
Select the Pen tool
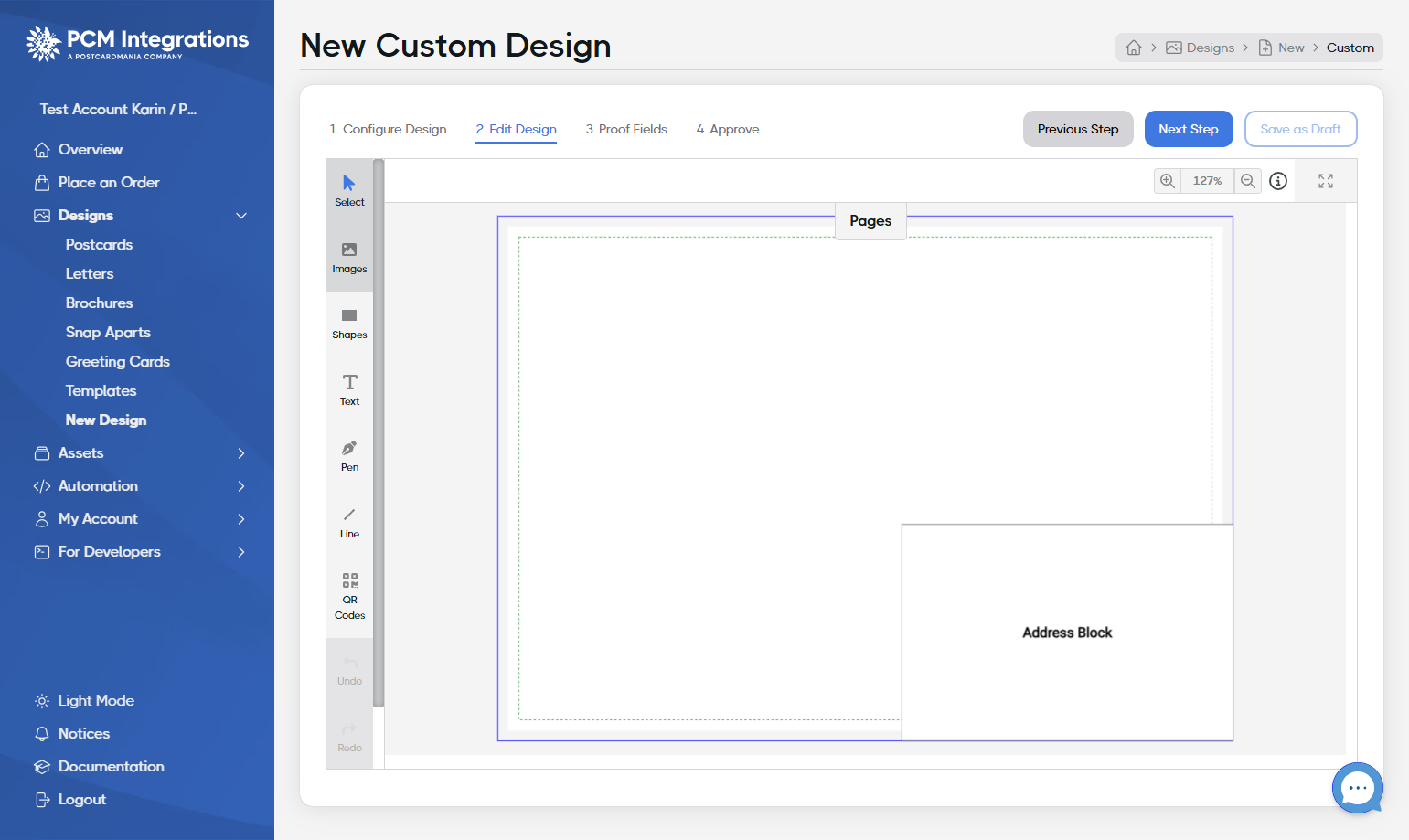point(349,456)
